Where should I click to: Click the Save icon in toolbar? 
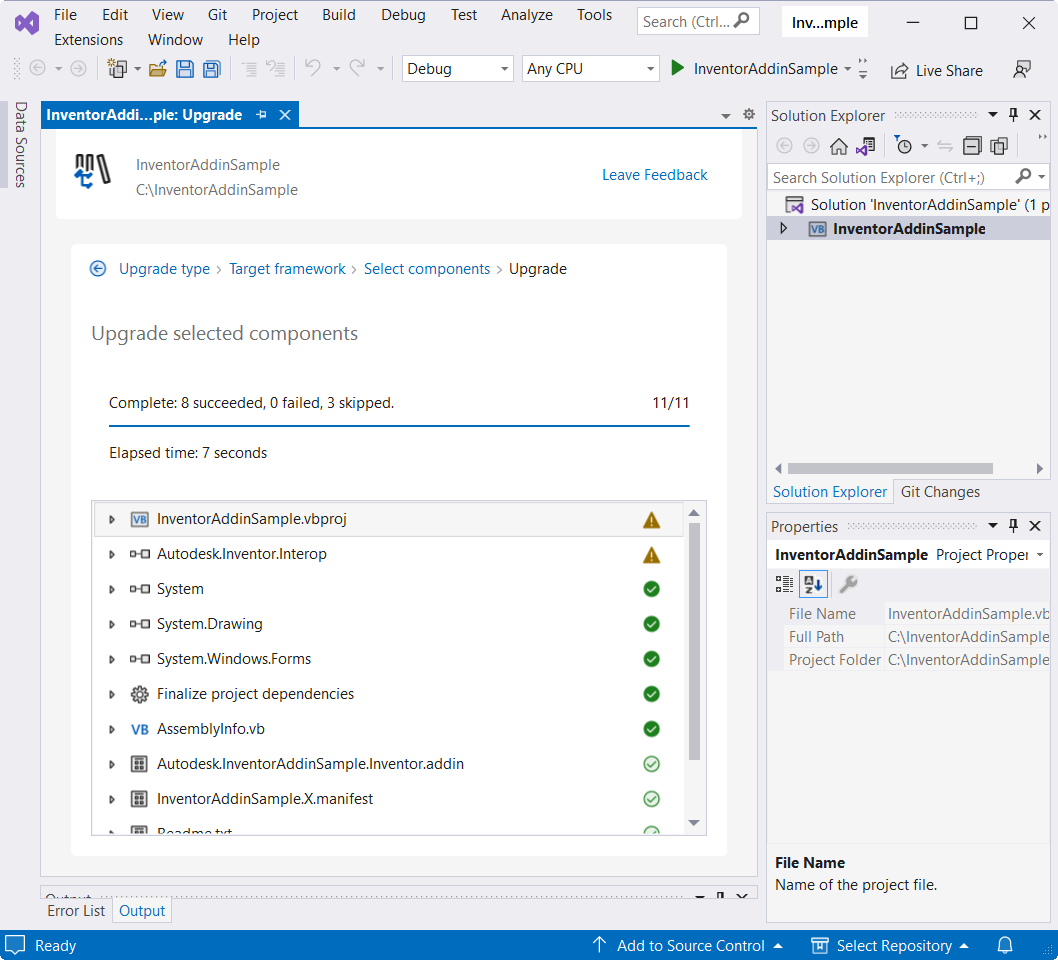coord(184,69)
